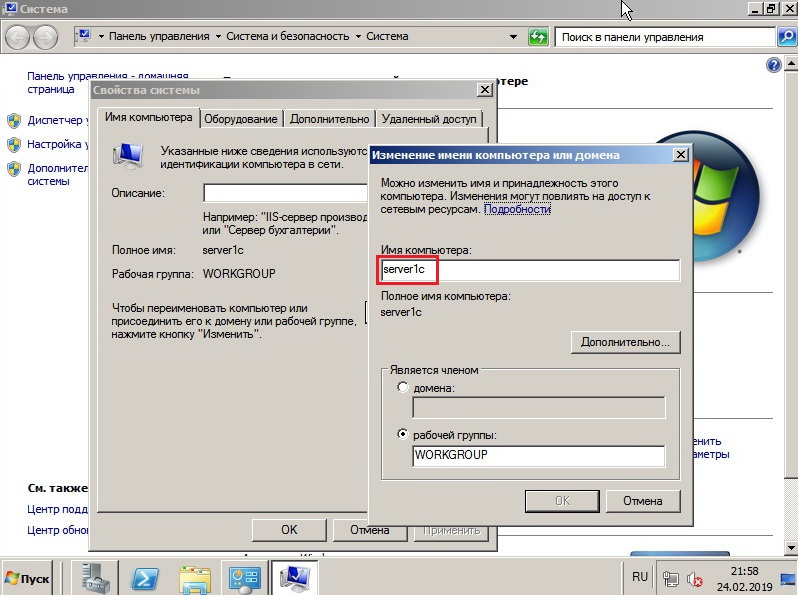Screen dimensions: 798x595
Task: Expand dropdown arrow after 'Система и безопасность' breadcrumb
Action: [x=357, y=37]
